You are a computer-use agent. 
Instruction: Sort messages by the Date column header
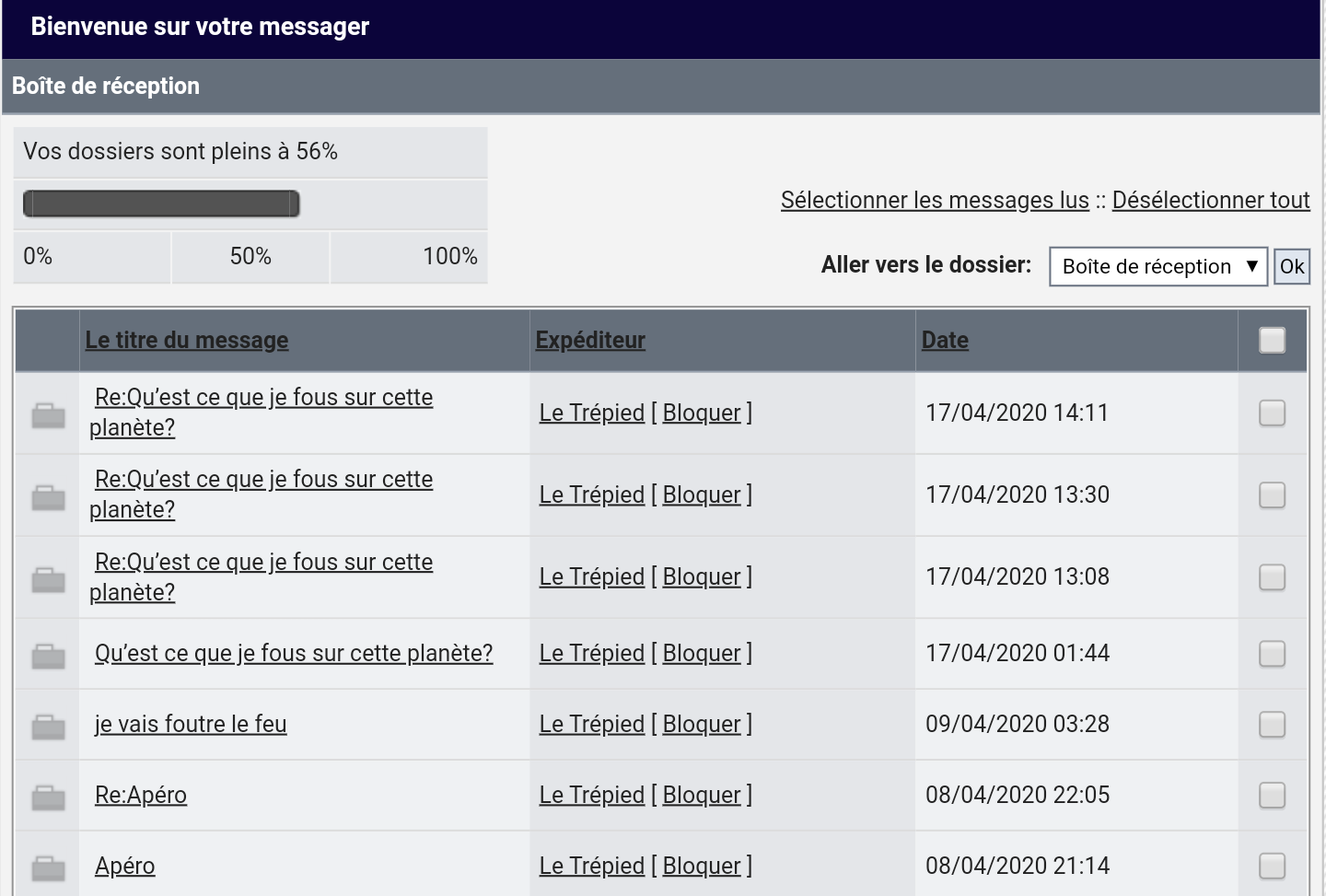coord(945,340)
